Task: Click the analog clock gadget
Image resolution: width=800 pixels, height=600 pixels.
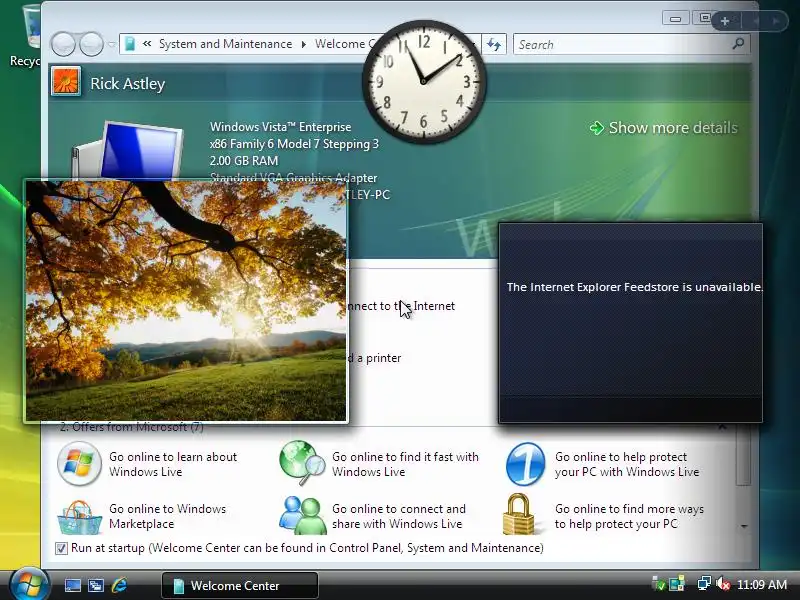Action: pyautogui.click(x=423, y=82)
